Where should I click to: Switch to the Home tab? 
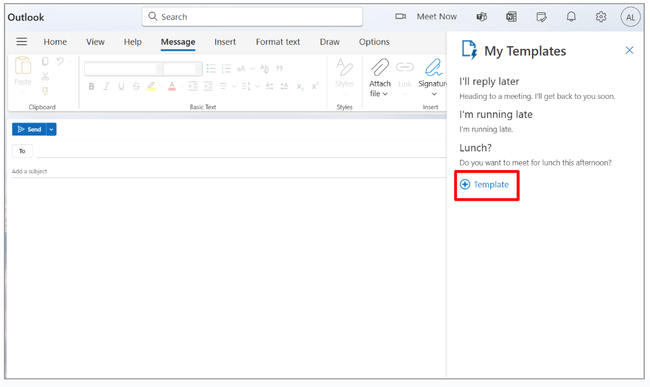click(x=55, y=42)
